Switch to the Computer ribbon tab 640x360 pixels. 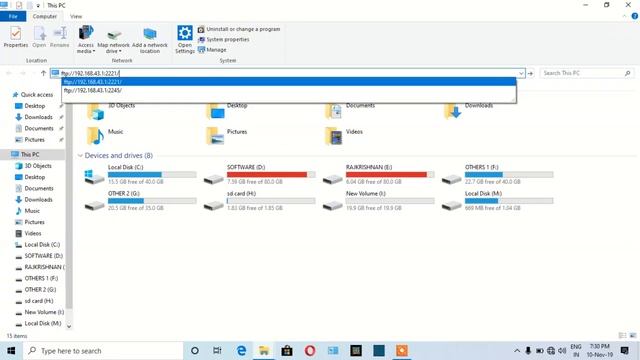pyautogui.click(x=44, y=16)
